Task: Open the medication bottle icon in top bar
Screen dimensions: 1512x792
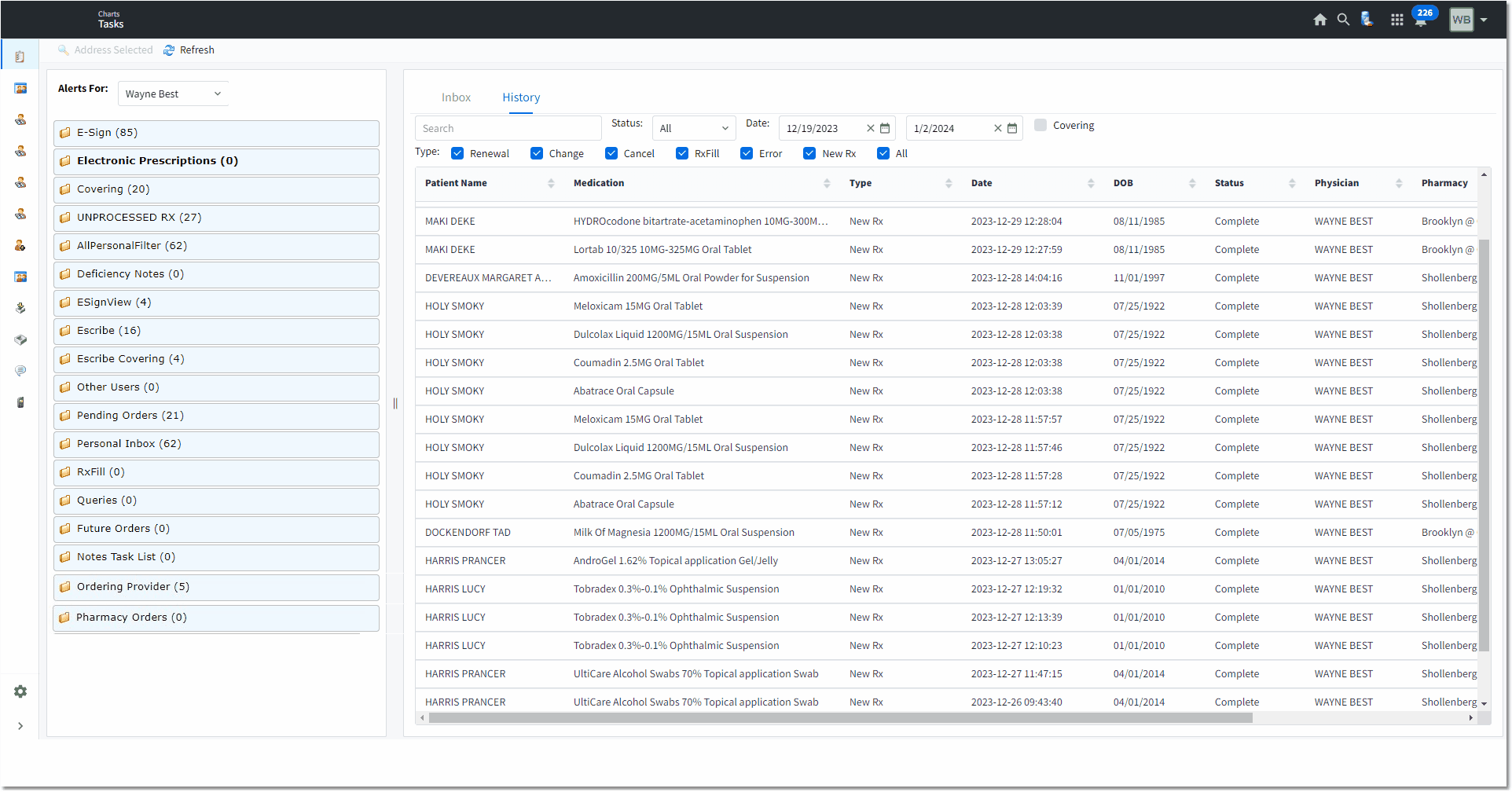Action: pos(1367,20)
